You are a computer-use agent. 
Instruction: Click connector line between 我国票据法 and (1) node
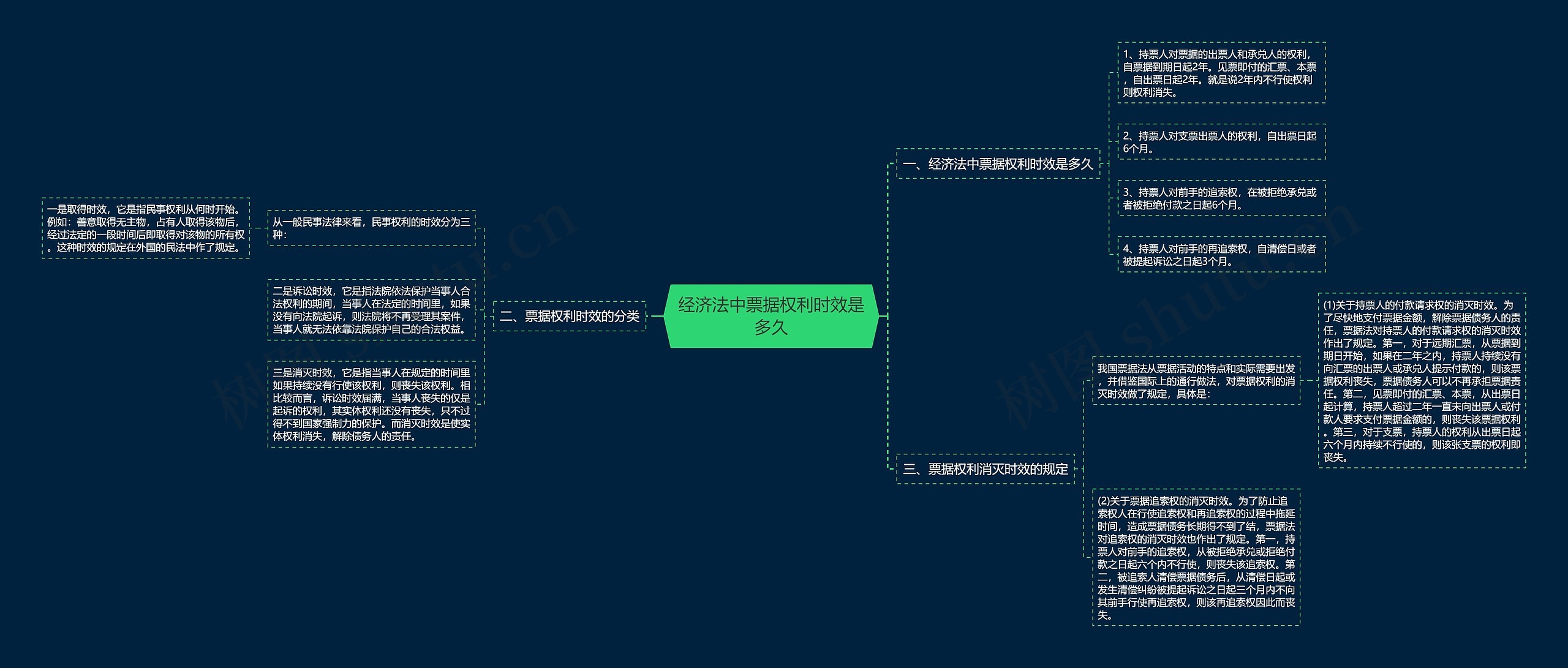(x=1309, y=381)
